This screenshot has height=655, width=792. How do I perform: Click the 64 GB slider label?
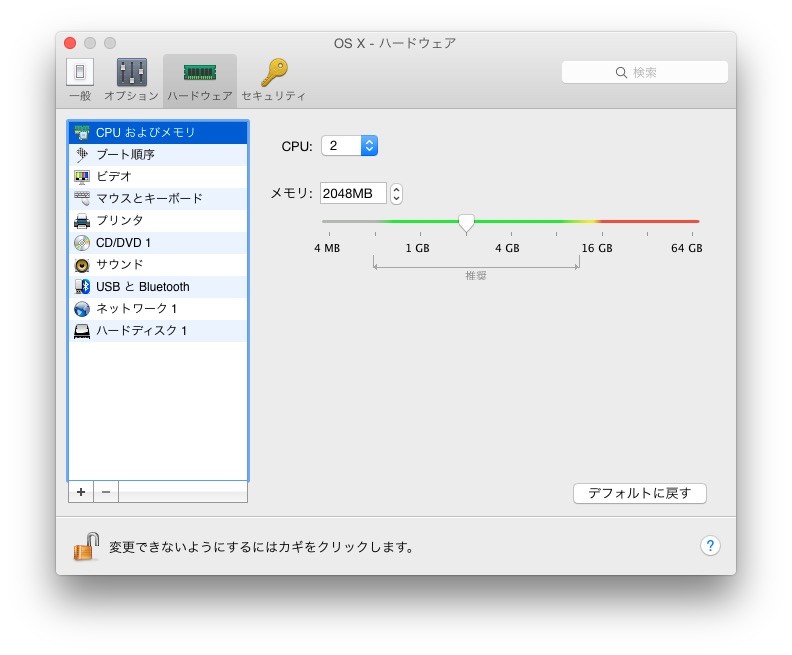(686, 248)
